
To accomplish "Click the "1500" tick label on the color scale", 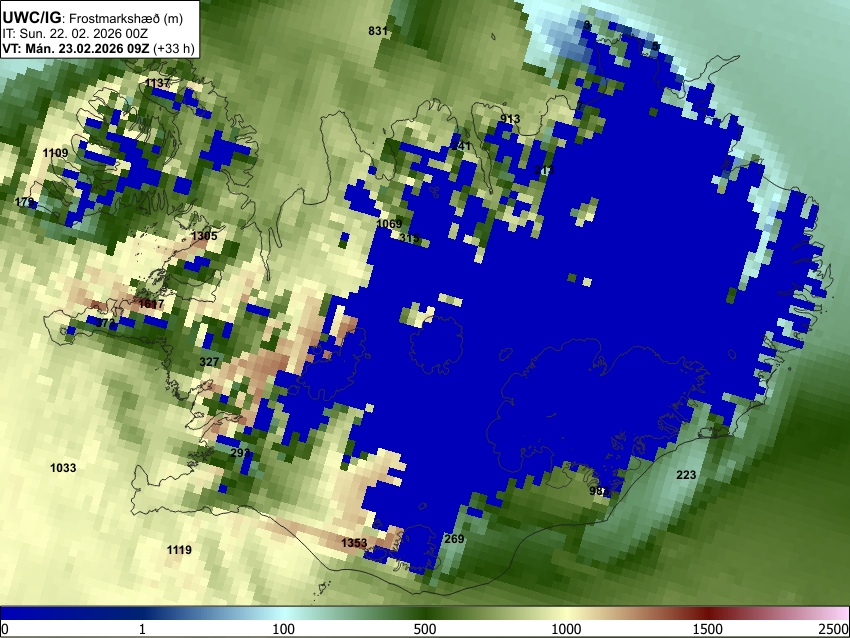I will click(708, 629).
